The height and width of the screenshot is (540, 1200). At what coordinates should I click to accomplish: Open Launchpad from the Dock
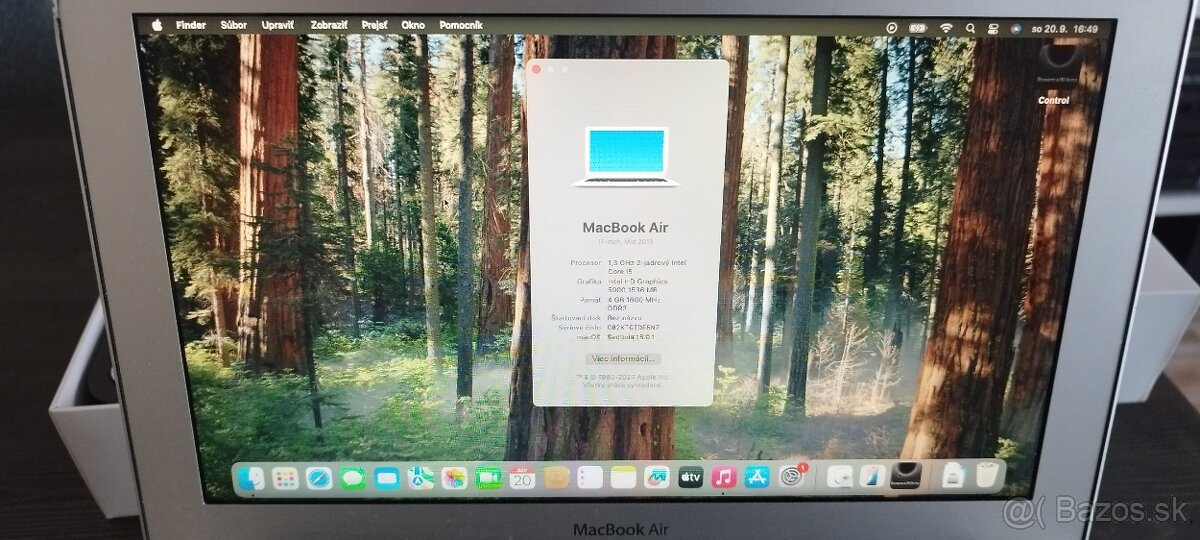pos(285,478)
